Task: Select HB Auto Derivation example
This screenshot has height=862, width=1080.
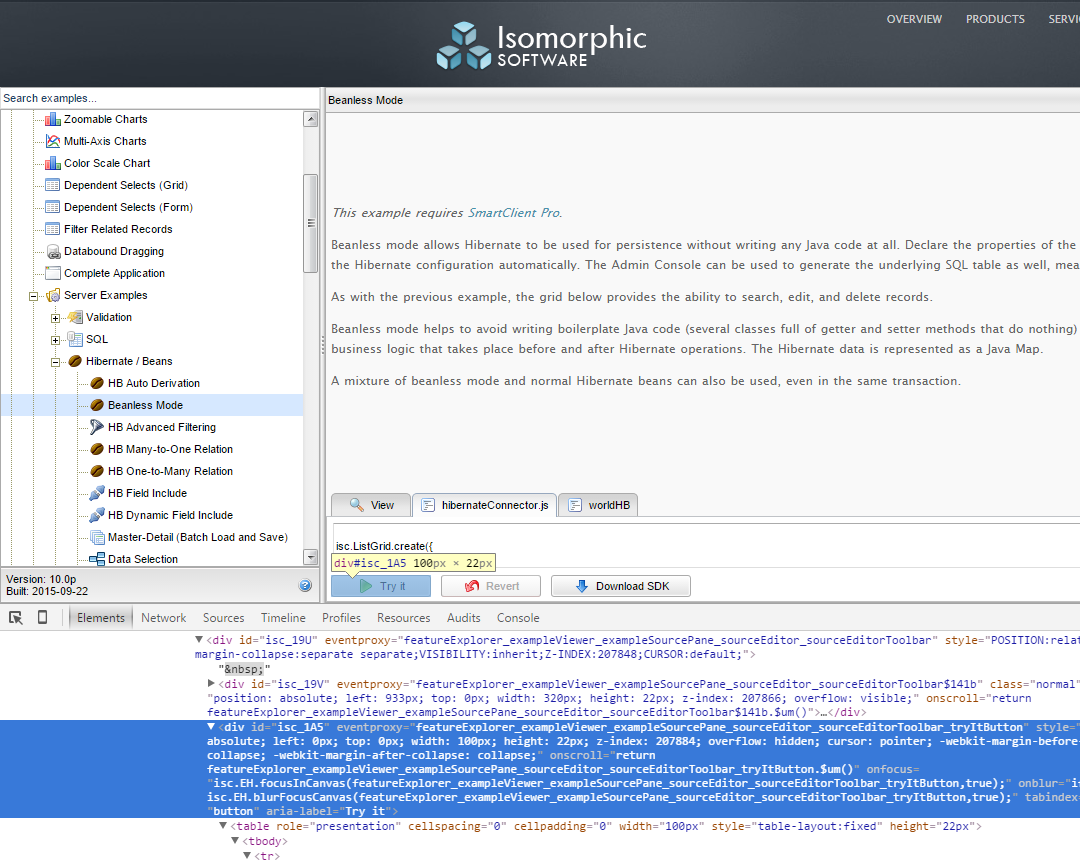Action: pos(154,383)
